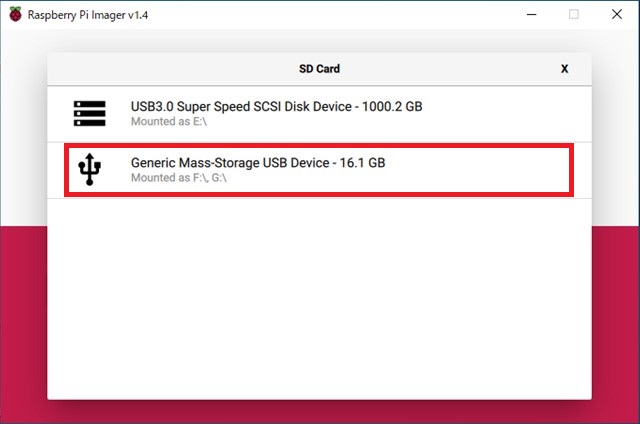This screenshot has width=640, height=424.
Task: Click crimson background left of the dialog
Action: click(24, 322)
